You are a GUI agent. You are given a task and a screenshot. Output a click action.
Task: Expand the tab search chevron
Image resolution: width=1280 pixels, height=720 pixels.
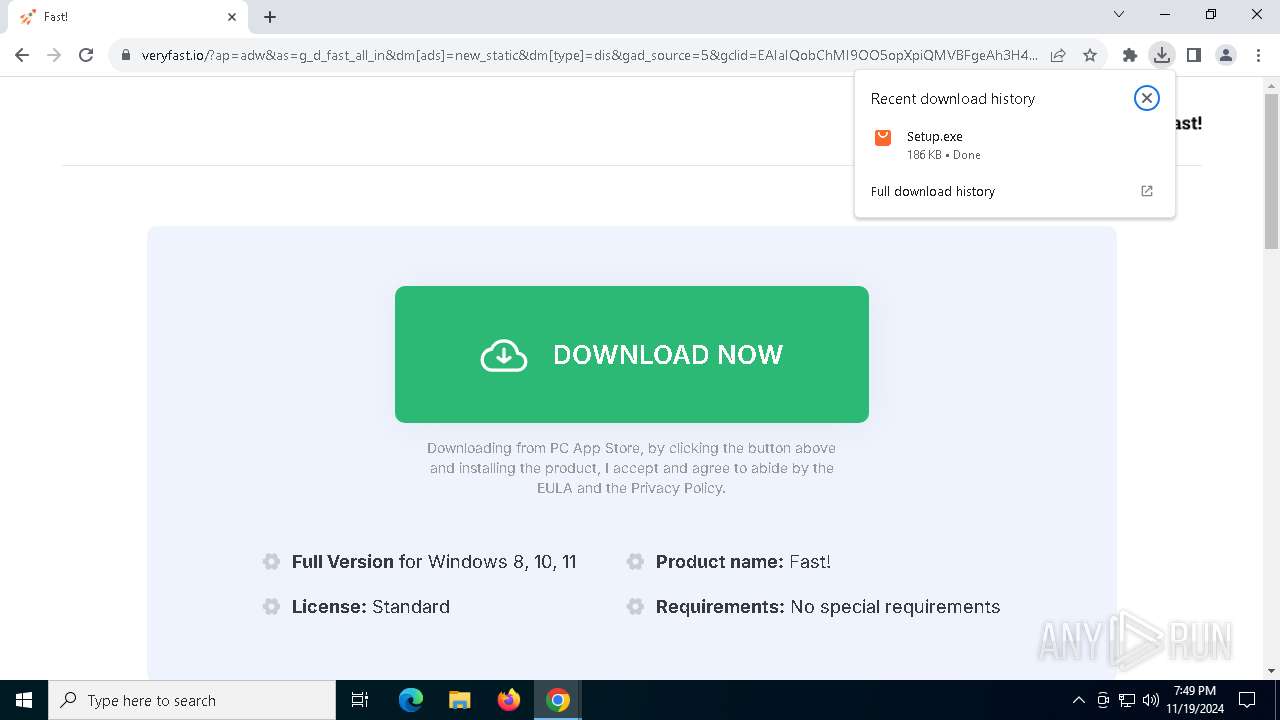coord(1119,14)
